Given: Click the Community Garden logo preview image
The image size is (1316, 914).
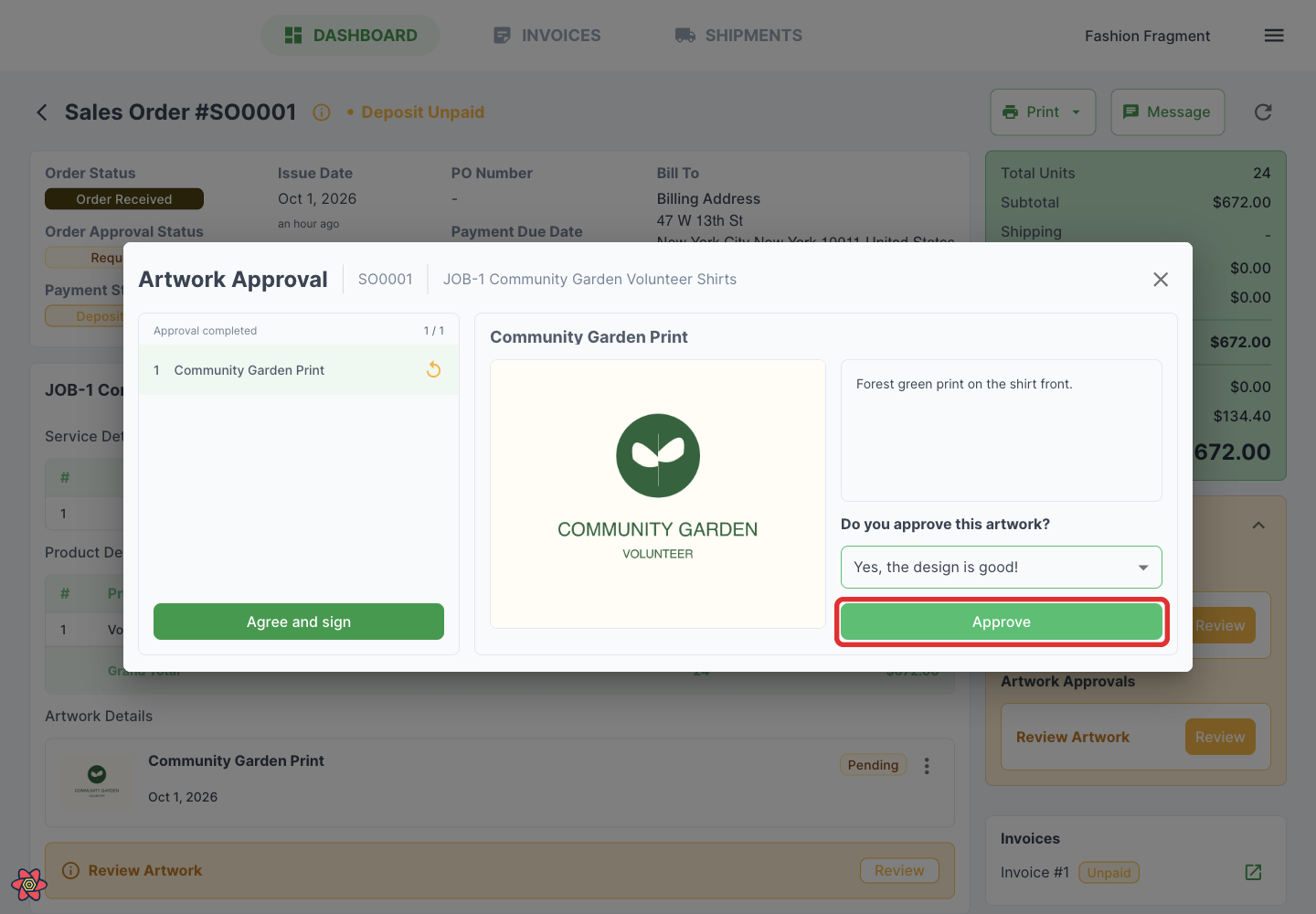Looking at the screenshot, I should point(658,494).
